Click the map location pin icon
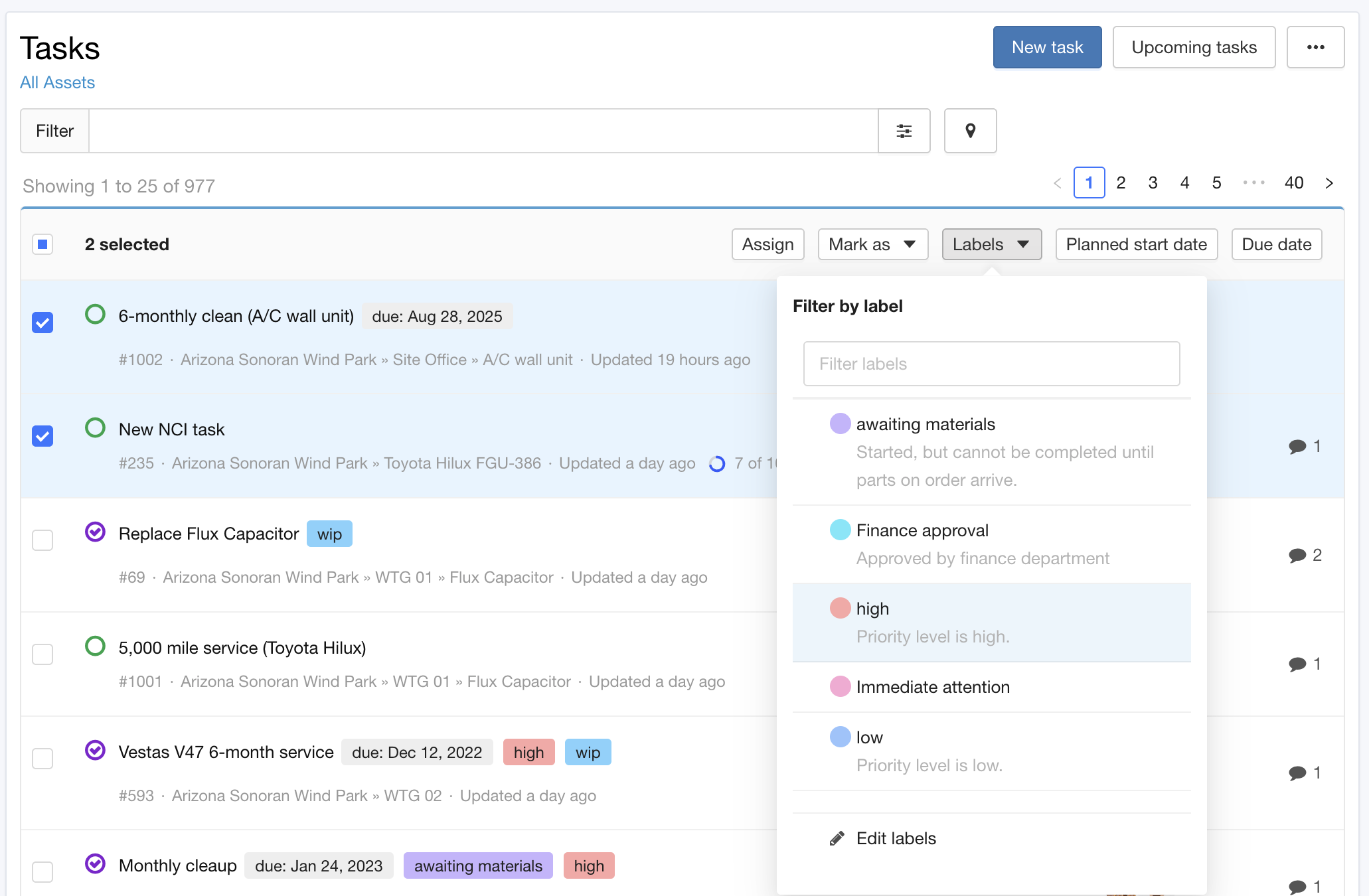Viewport: 1369px width, 896px height. [x=970, y=131]
